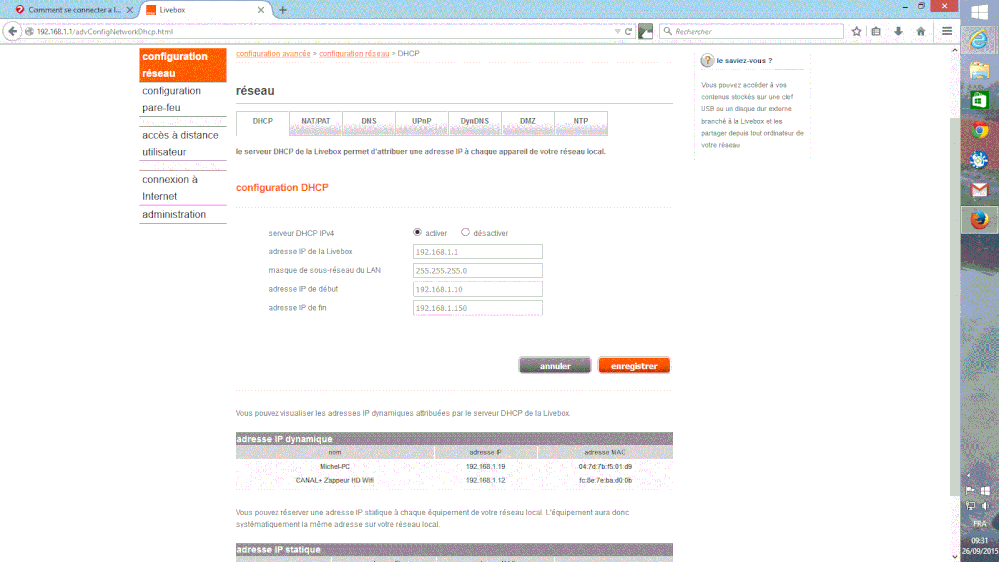This screenshot has width=999, height=562.
Task: Select MAC address 04:7d:7b:f5:01:d9
Action: point(605,466)
